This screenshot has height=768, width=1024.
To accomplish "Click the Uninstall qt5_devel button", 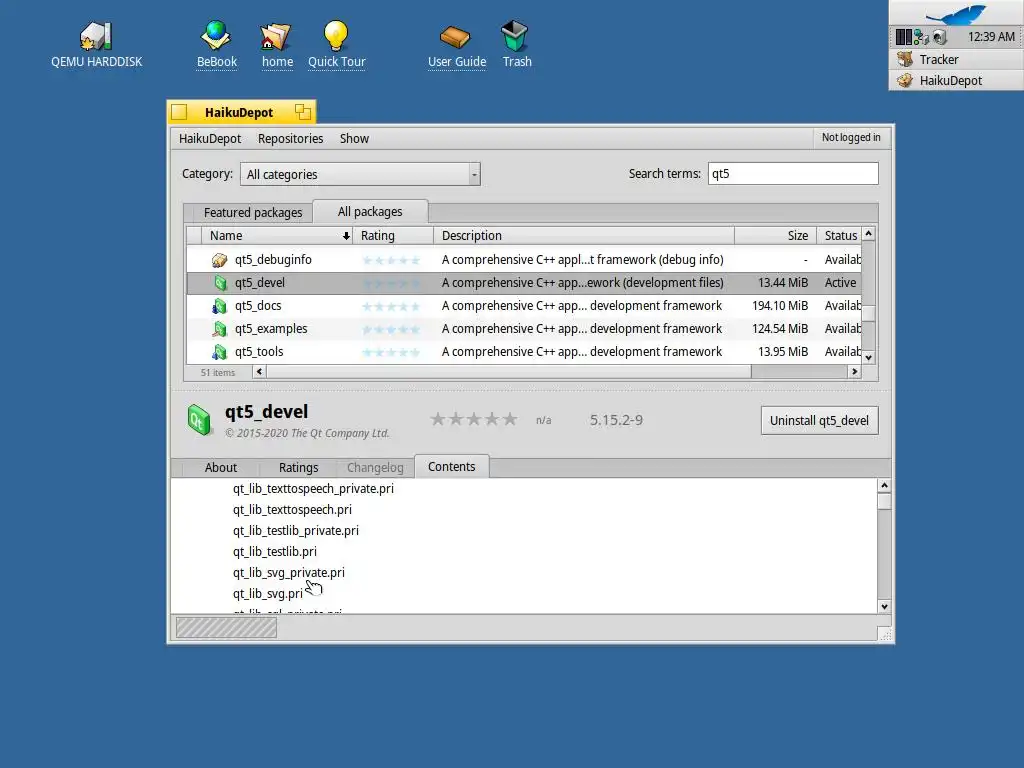I will tap(819, 421).
